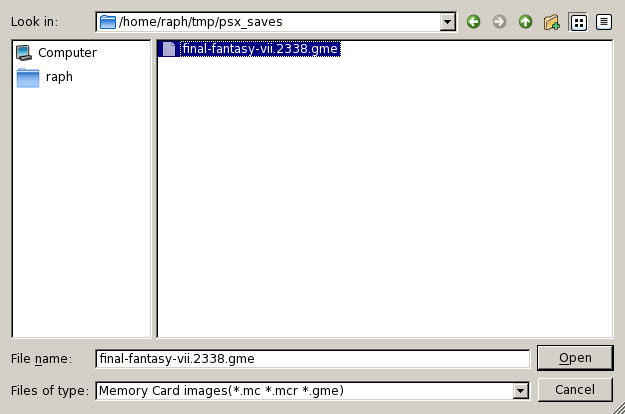Select the raph folder in sidebar

pyautogui.click(x=45, y=77)
